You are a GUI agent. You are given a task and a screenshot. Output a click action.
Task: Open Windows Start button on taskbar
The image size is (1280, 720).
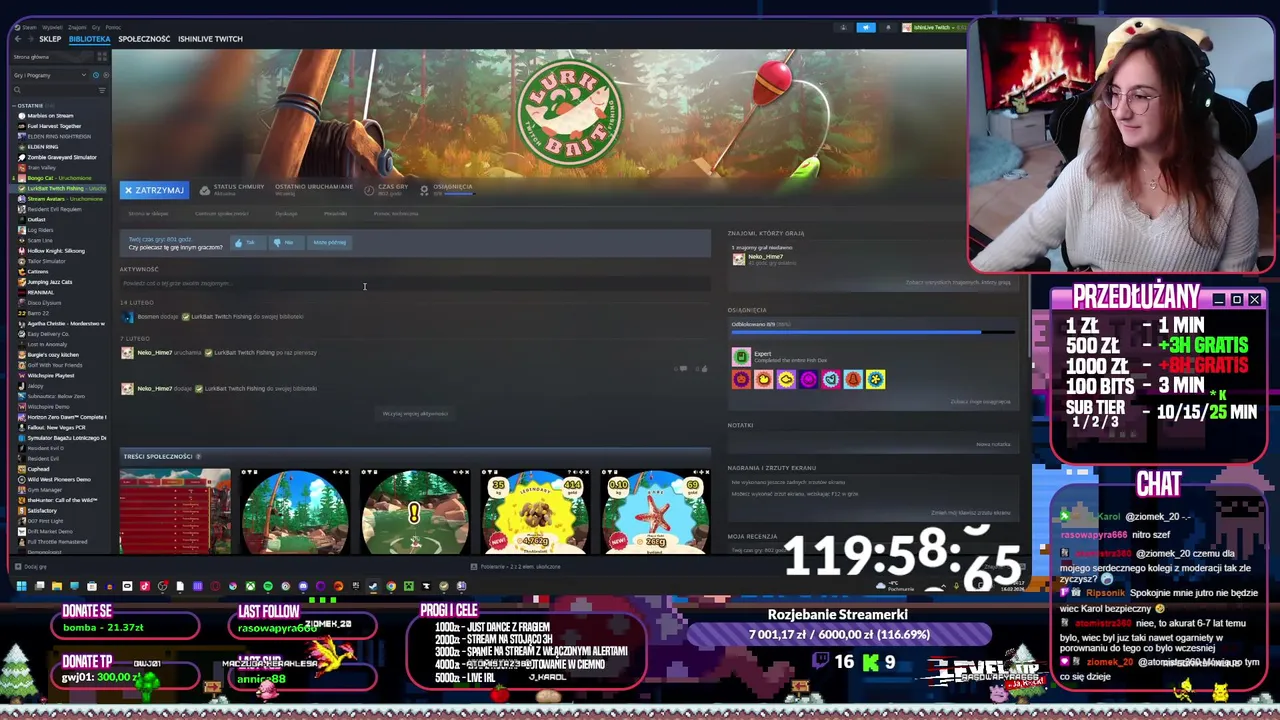[x=20, y=586]
